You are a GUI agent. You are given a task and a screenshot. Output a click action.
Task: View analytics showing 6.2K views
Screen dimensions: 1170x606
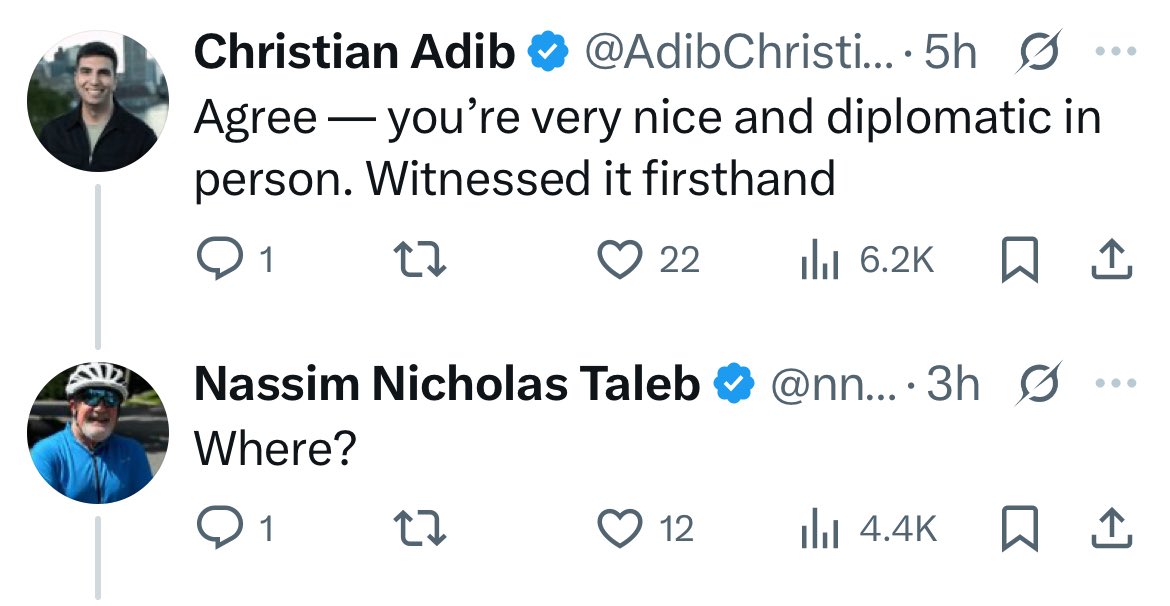[819, 259]
